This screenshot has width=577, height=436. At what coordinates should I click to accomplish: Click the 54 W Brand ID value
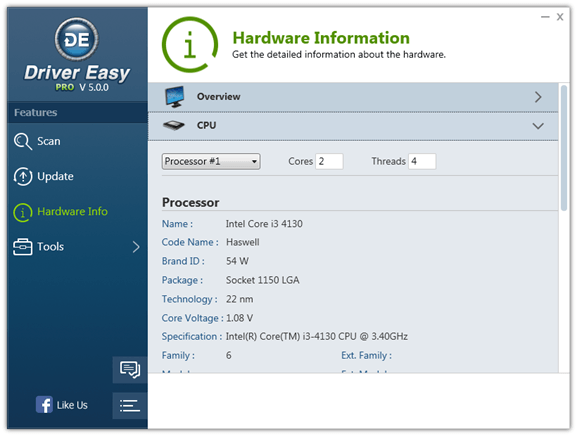[x=237, y=261]
